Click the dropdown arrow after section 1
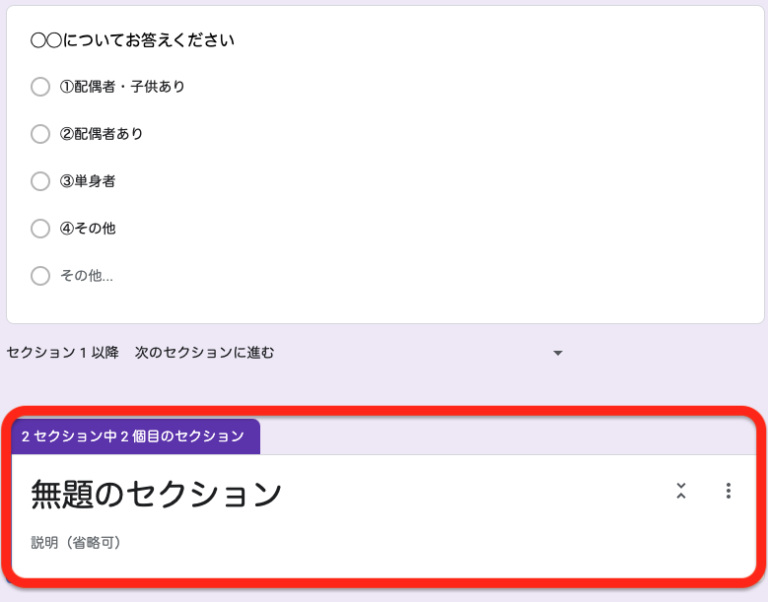768x602 pixels. 558,353
